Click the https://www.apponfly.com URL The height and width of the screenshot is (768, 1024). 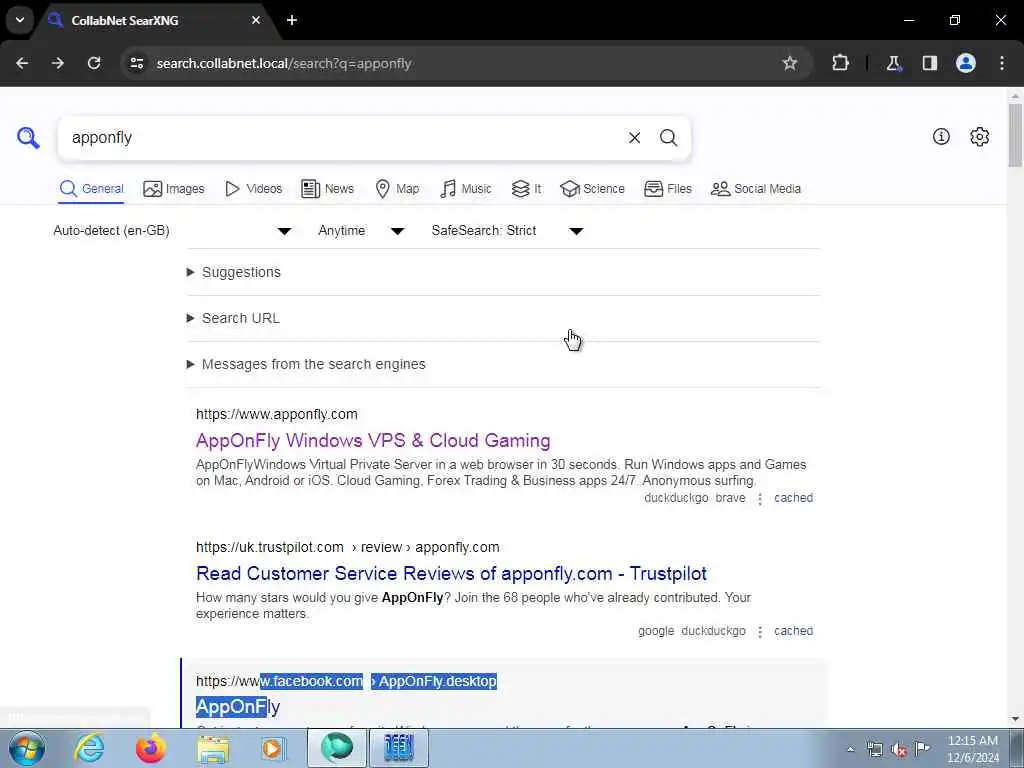tap(277, 414)
